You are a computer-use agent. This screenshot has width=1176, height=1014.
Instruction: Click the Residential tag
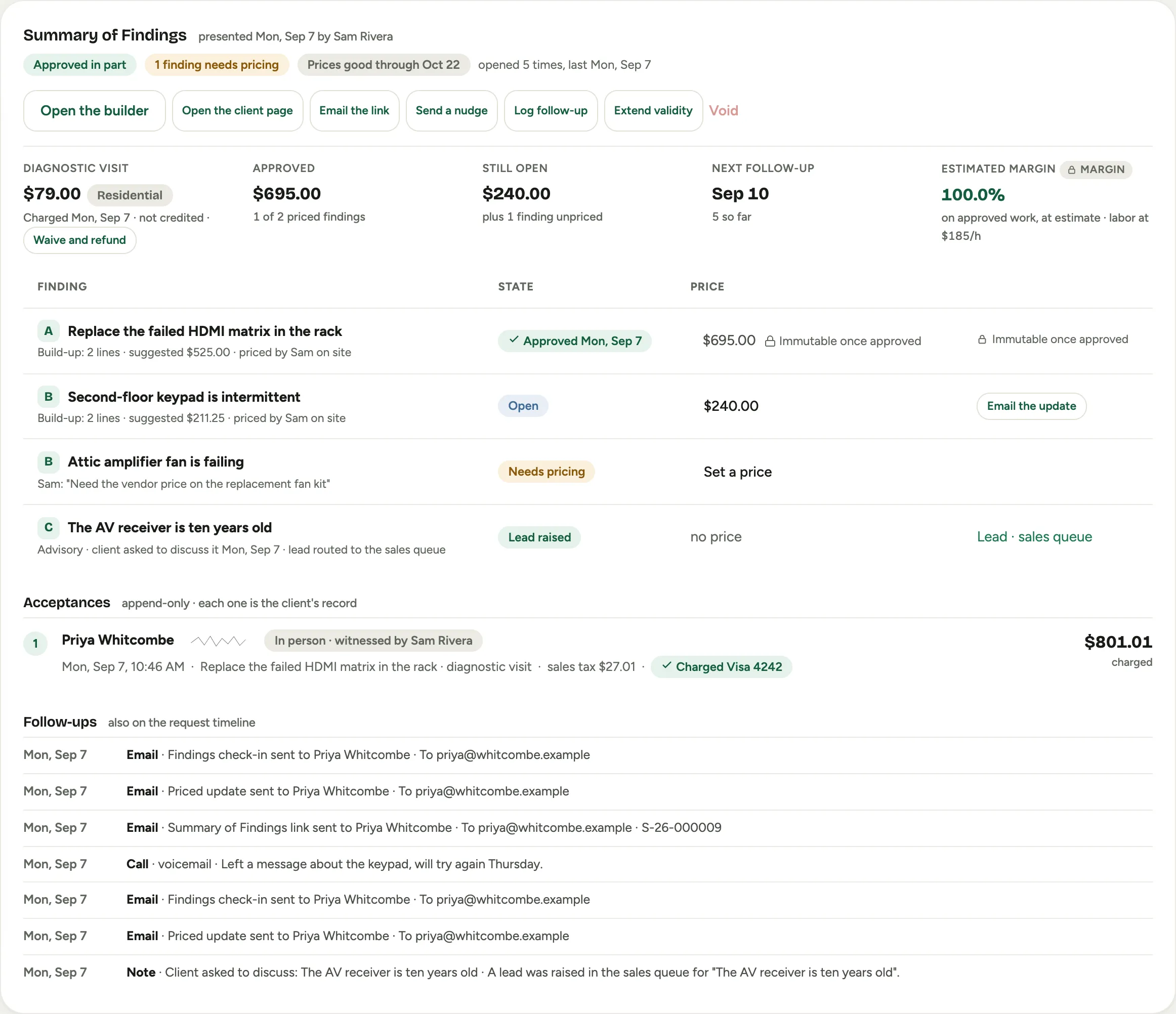click(130, 195)
